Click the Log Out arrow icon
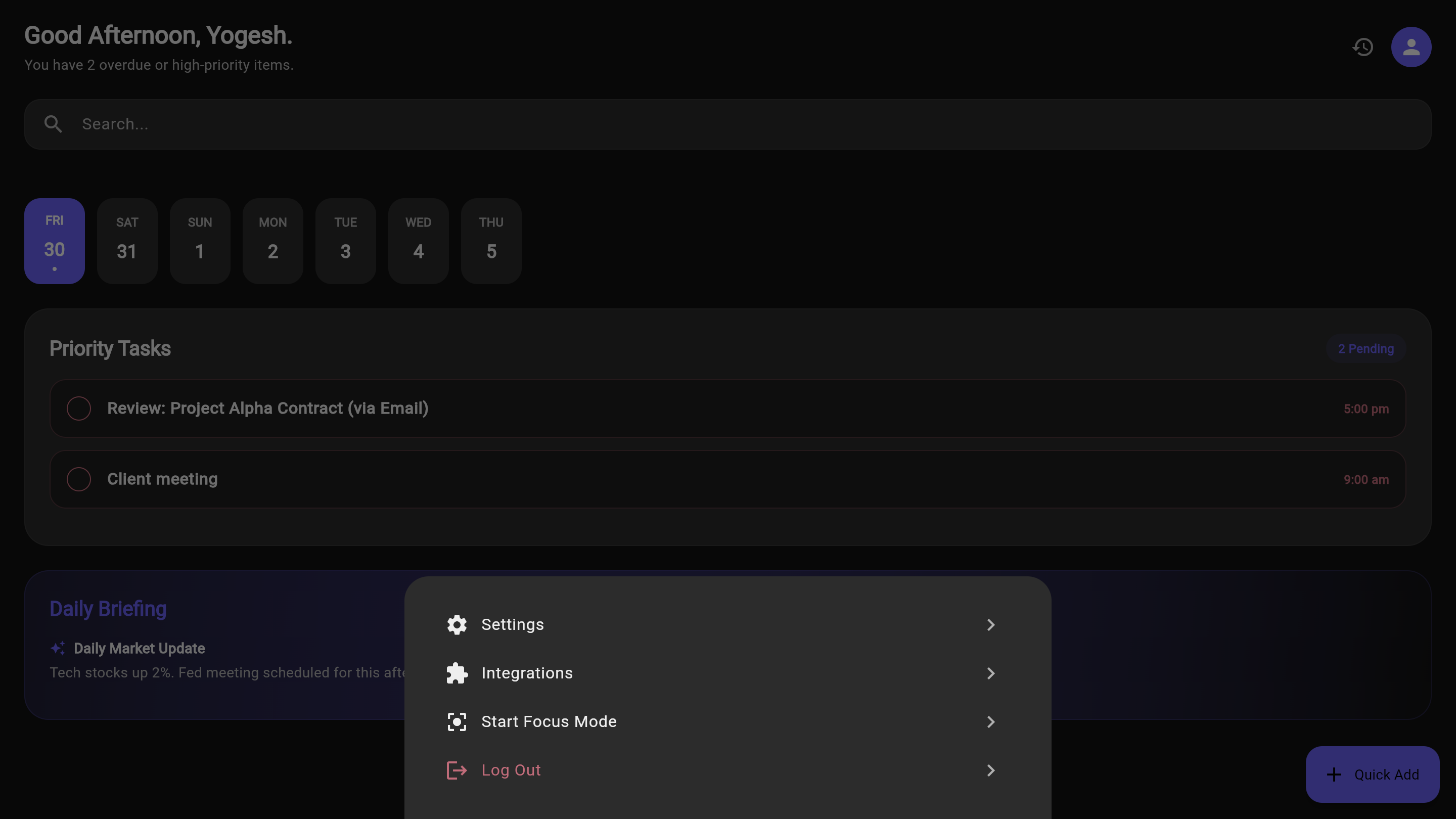This screenshot has width=1456, height=819. point(457,770)
